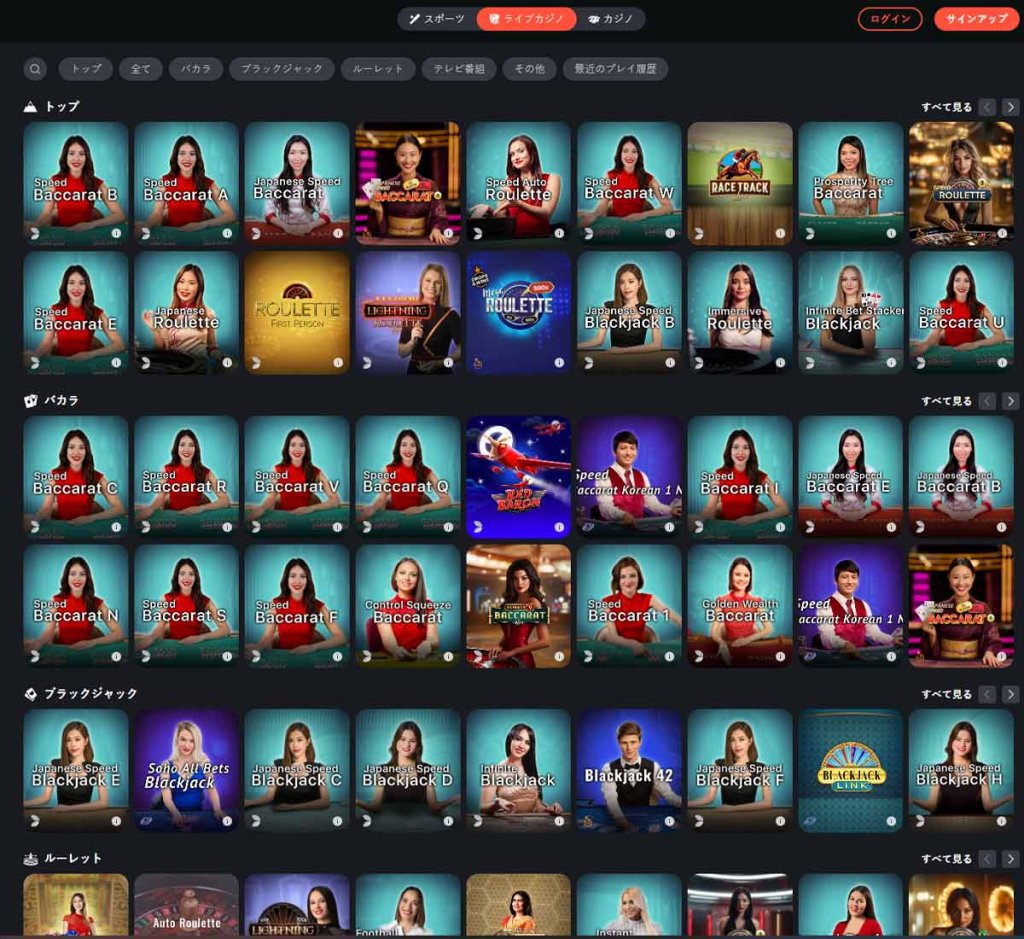Open info icon on Immersive Roulette card
Screen dimensions: 1024x939
pyautogui.click(x=780, y=362)
